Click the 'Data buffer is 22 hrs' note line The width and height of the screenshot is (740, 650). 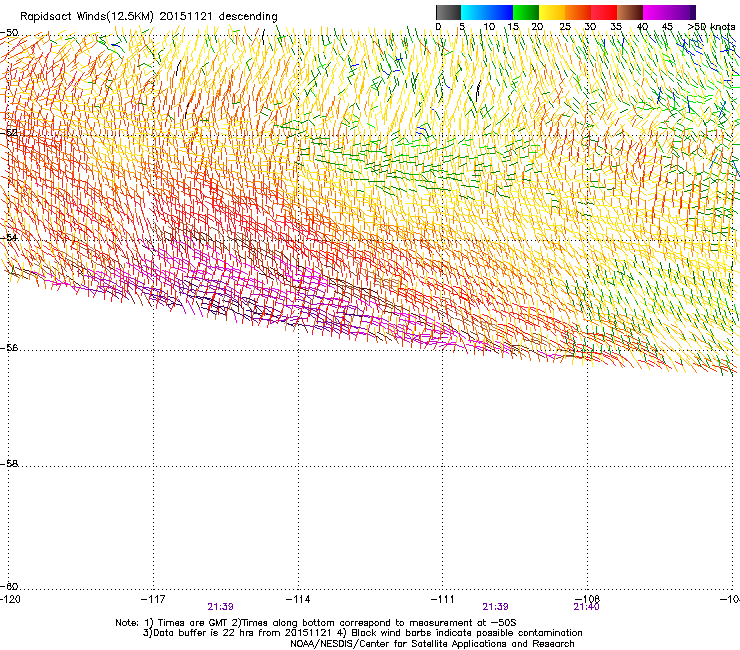click(362, 633)
